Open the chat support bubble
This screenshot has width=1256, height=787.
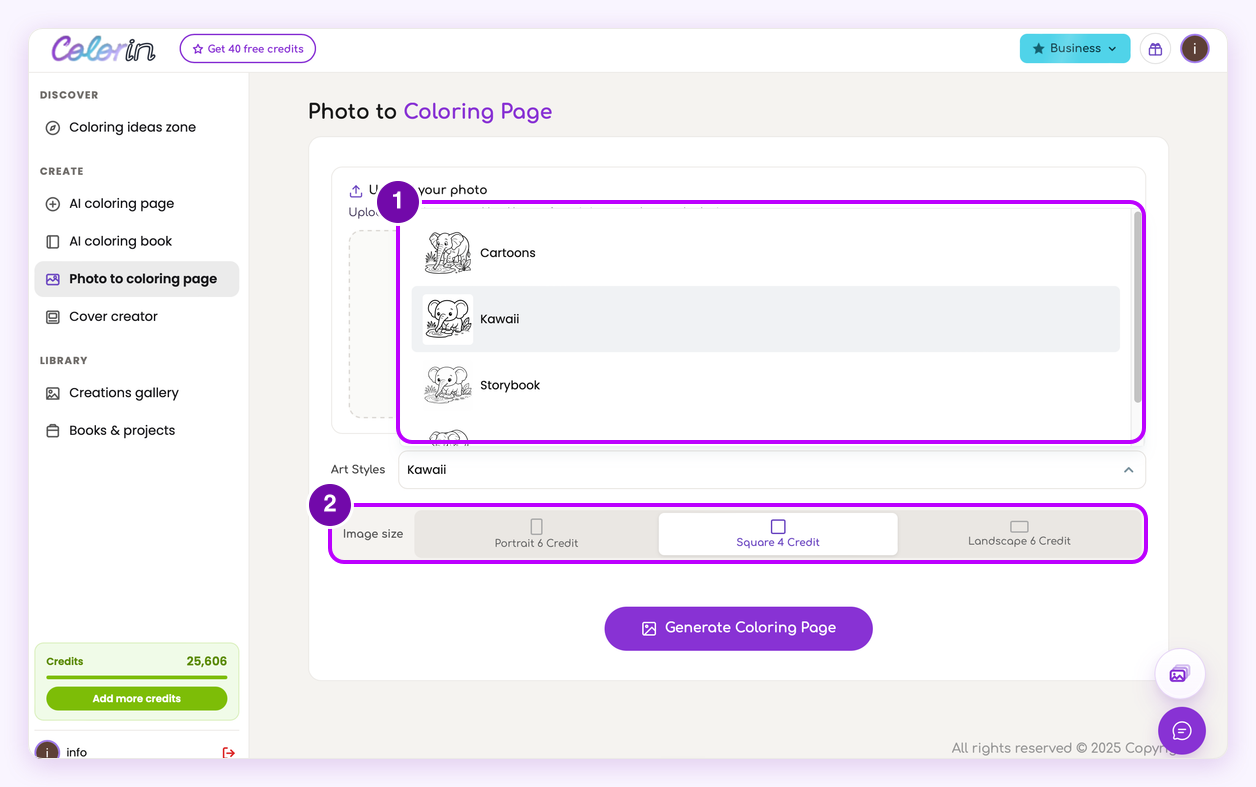click(1182, 731)
